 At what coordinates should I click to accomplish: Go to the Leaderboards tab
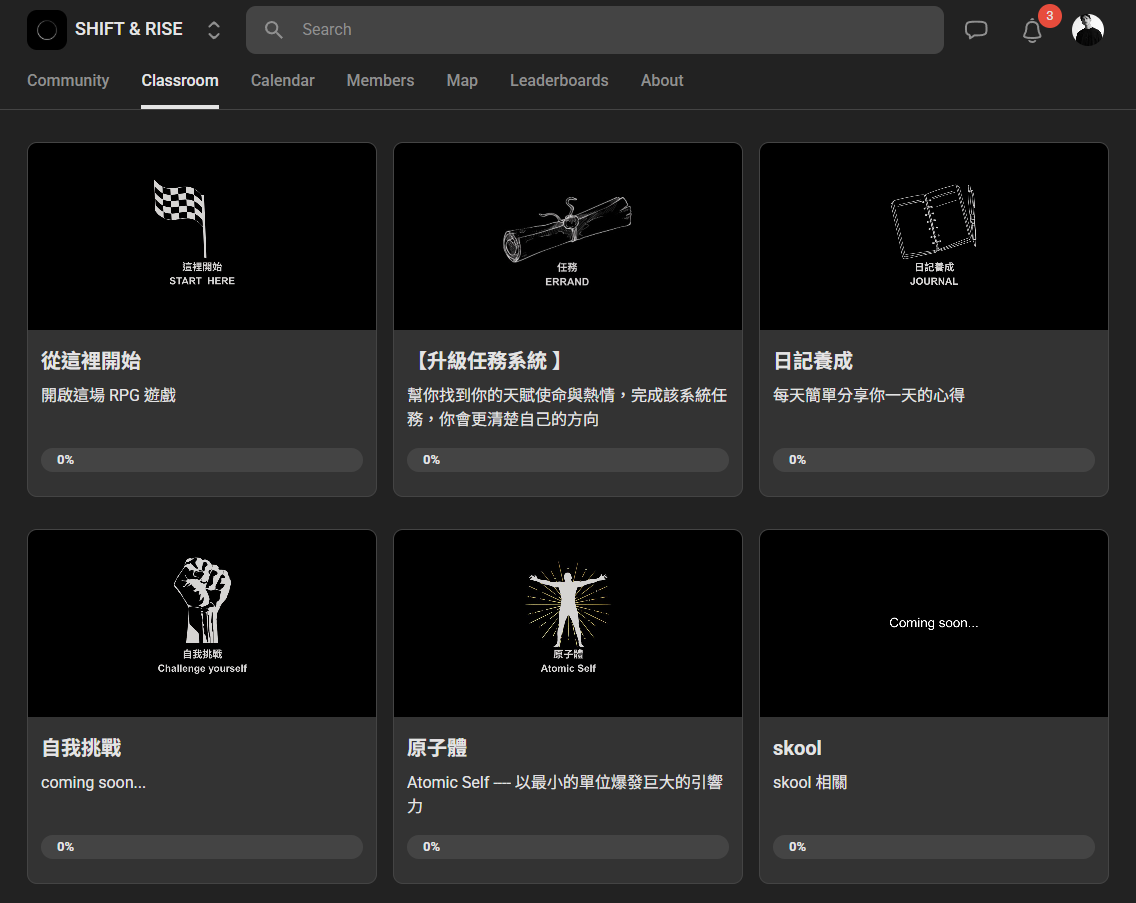[559, 81]
